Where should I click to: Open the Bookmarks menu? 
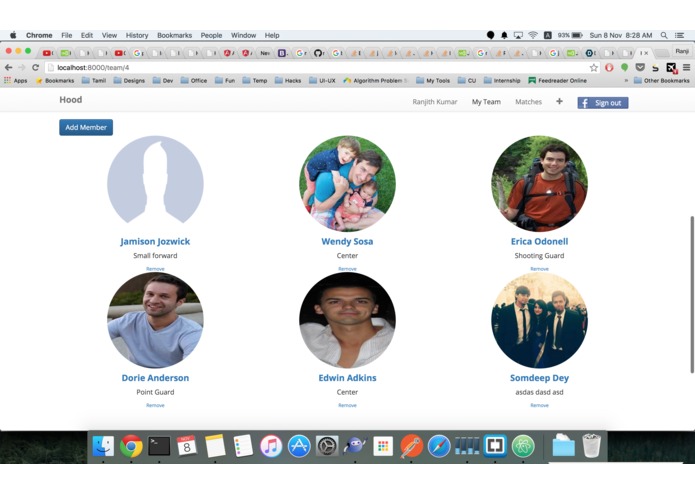174,35
